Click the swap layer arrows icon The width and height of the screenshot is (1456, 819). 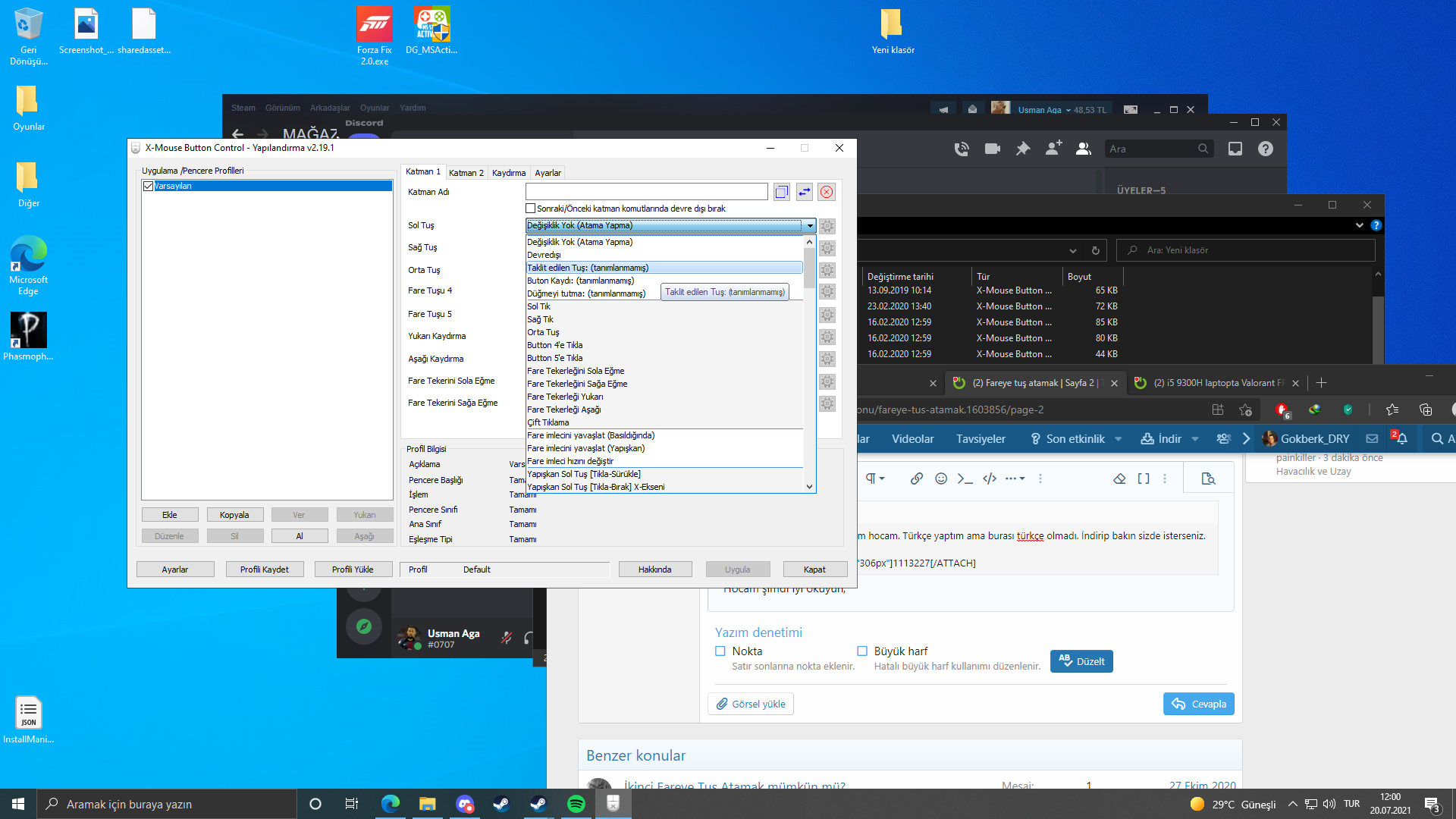click(804, 193)
